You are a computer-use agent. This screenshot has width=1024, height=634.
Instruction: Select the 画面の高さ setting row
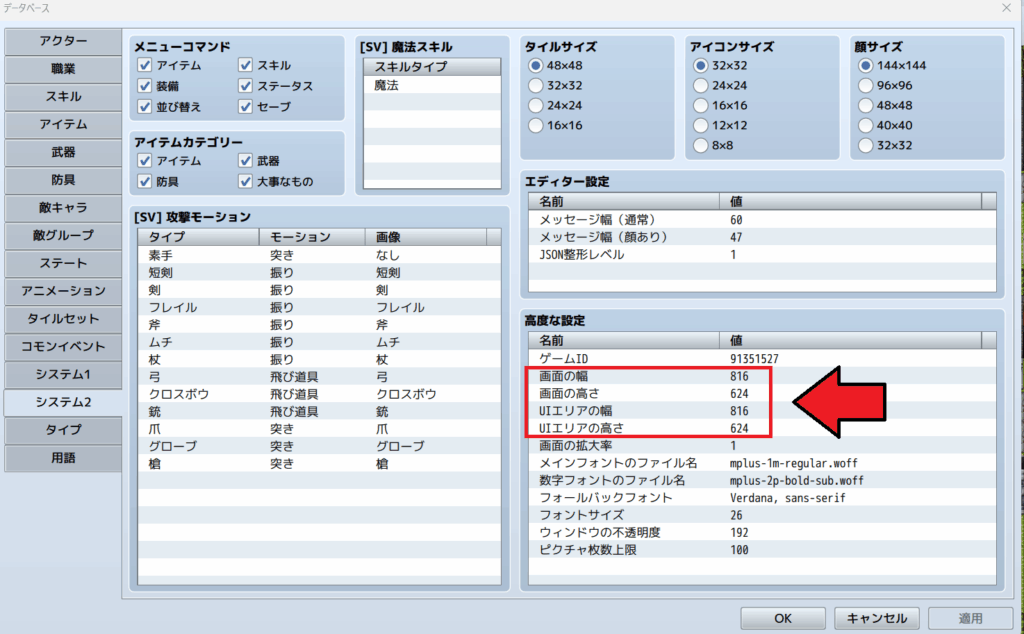(762, 394)
